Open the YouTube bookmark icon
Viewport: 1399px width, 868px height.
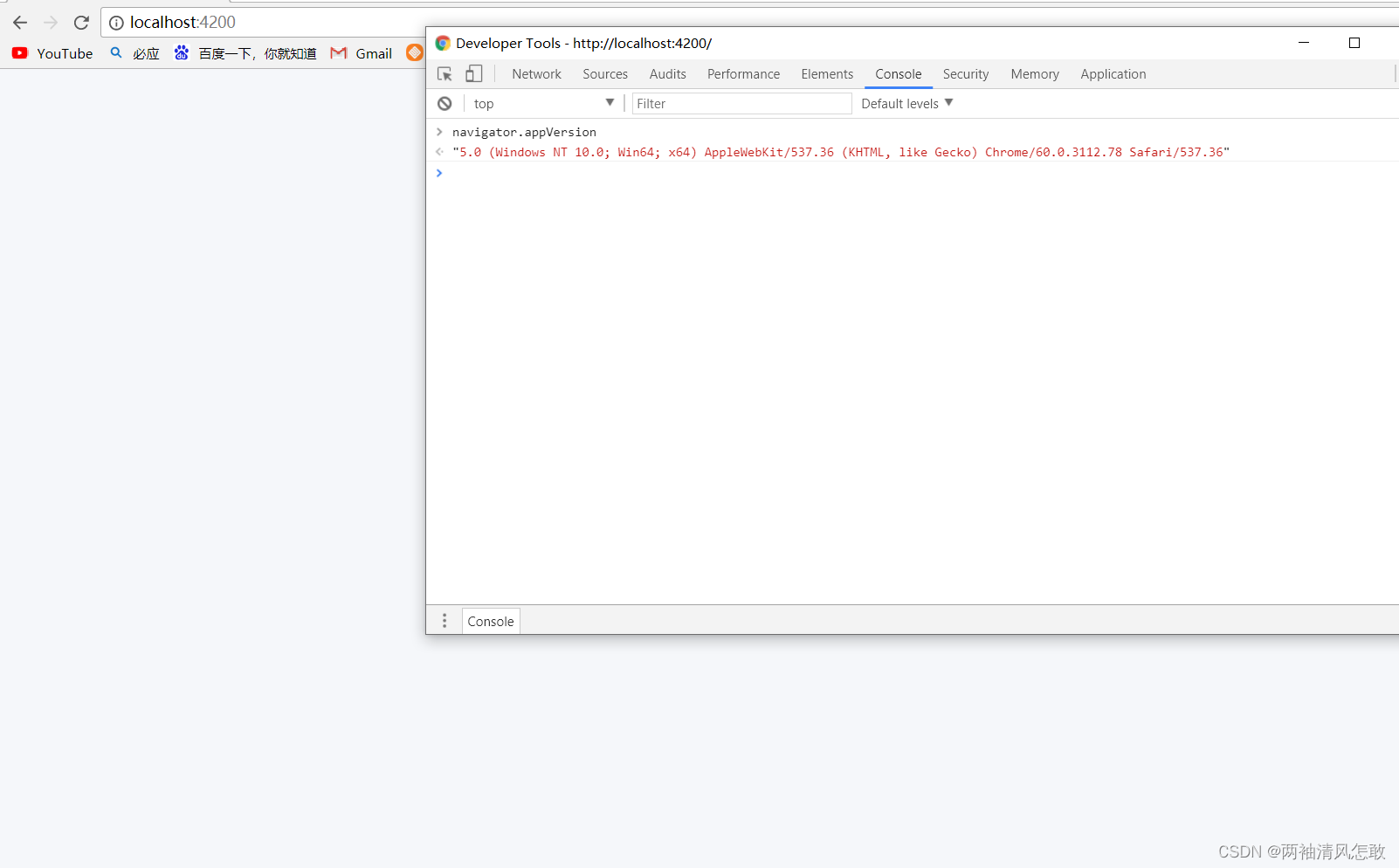tap(19, 53)
